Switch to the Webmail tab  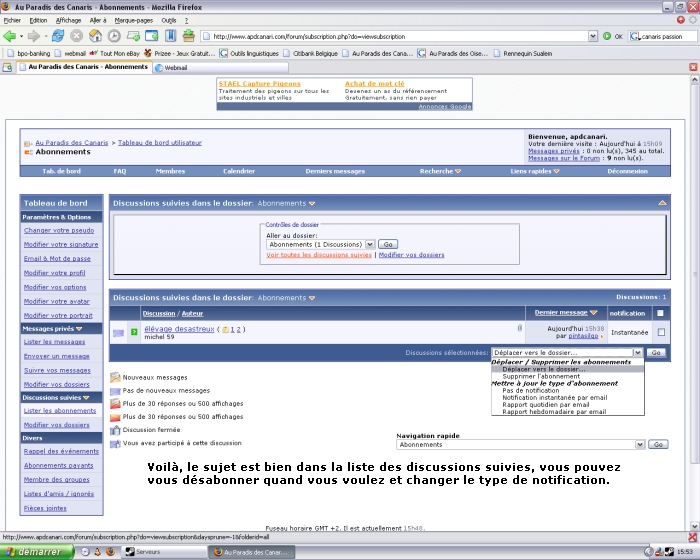176,68
